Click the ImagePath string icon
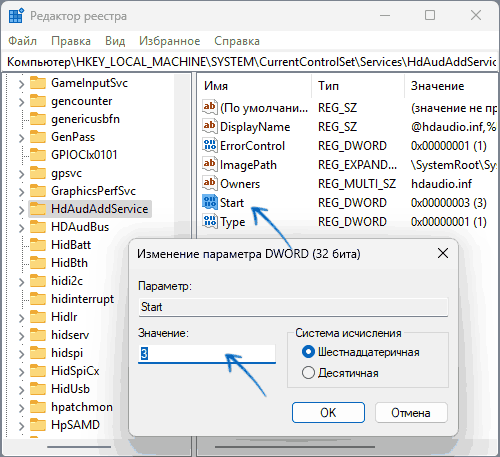The width and height of the screenshot is (500, 457). click(210, 164)
